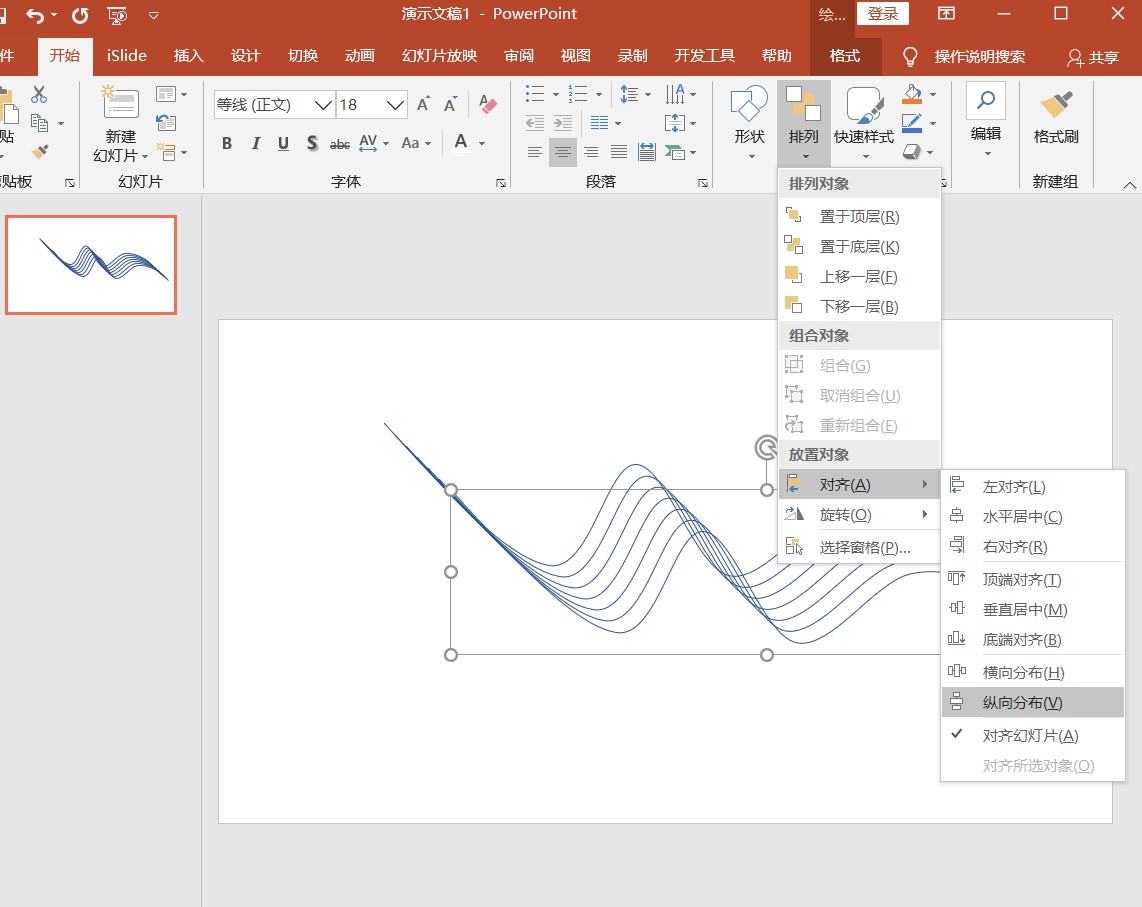This screenshot has height=907, width=1142.
Task: Toggle Italic text formatting
Action: [x=255, y=143]
